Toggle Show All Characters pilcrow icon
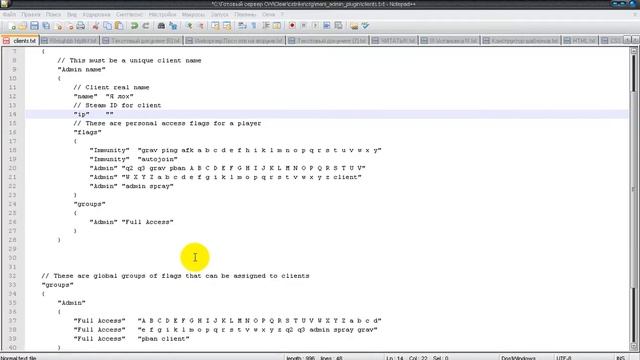This screenshot has width=640, height=360. point(253,26)
